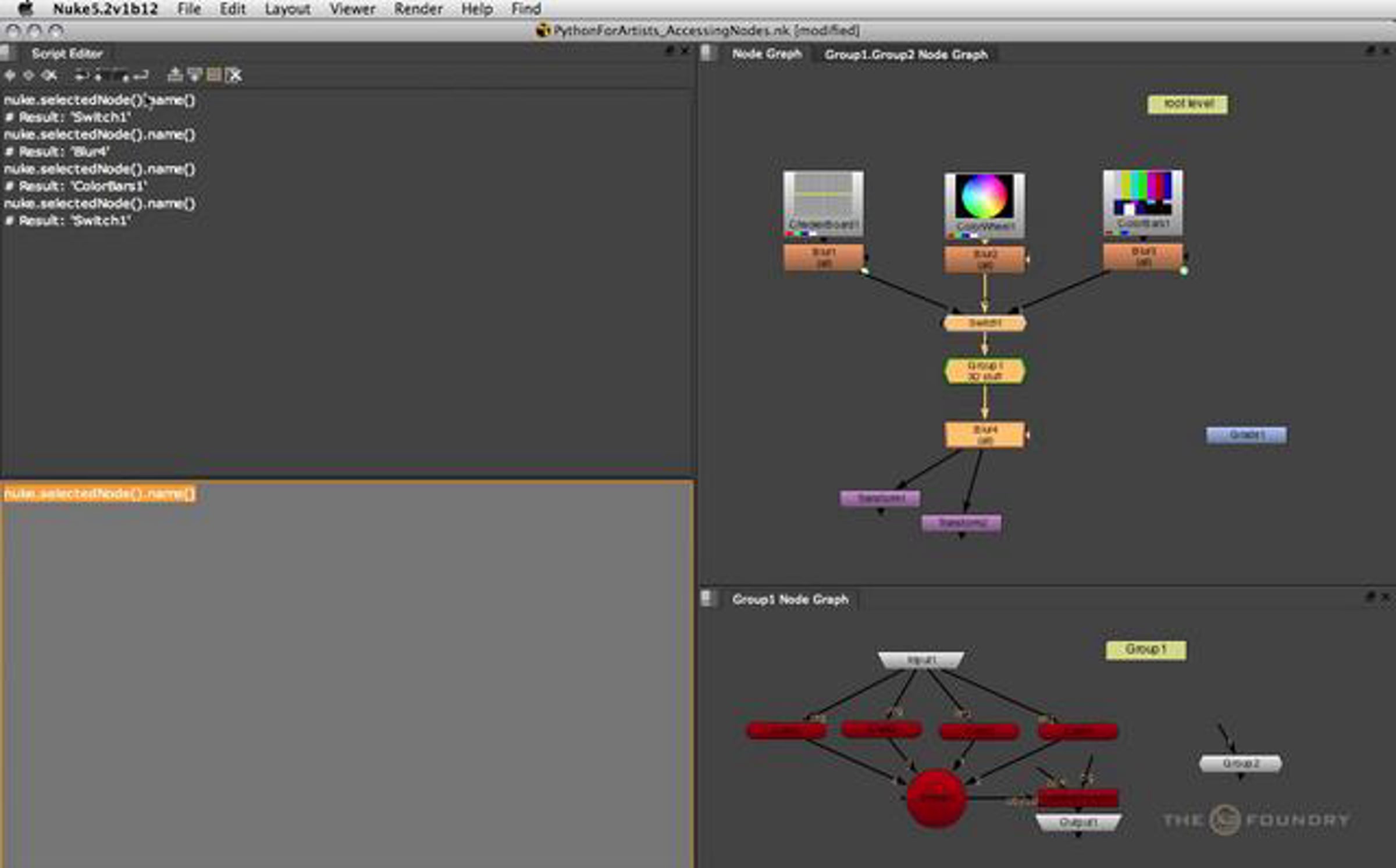Open the Render menu
This screenshot has width=1396, height=868.
pyautogui.click(x=418, y=9)
